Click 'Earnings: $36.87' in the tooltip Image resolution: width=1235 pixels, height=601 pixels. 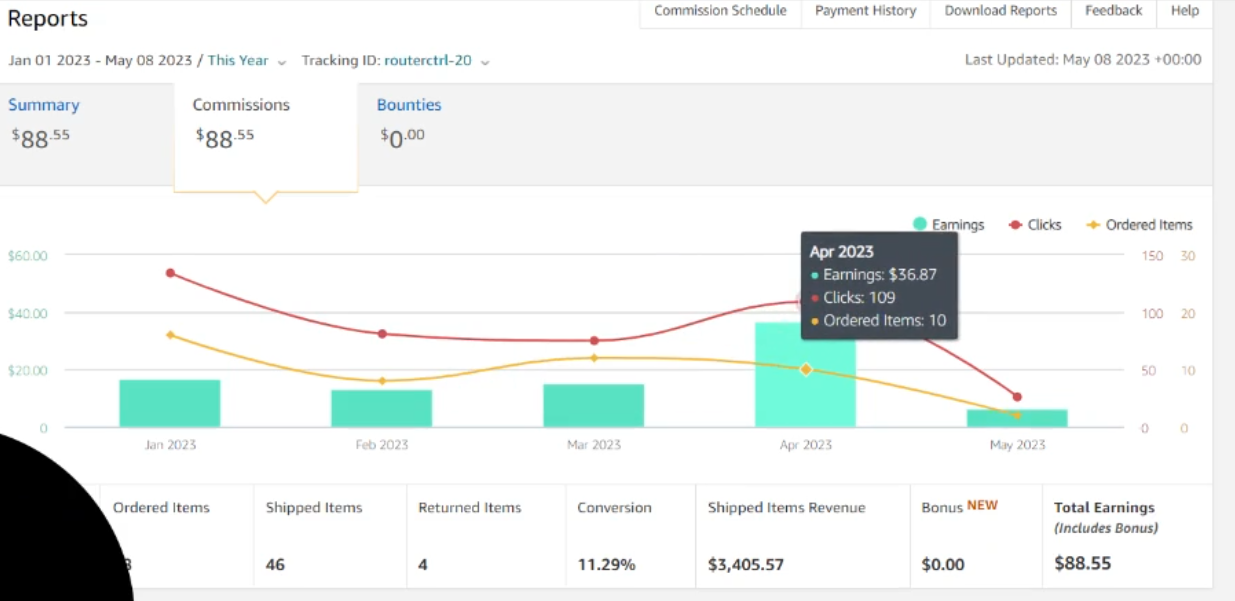[880, 274]
